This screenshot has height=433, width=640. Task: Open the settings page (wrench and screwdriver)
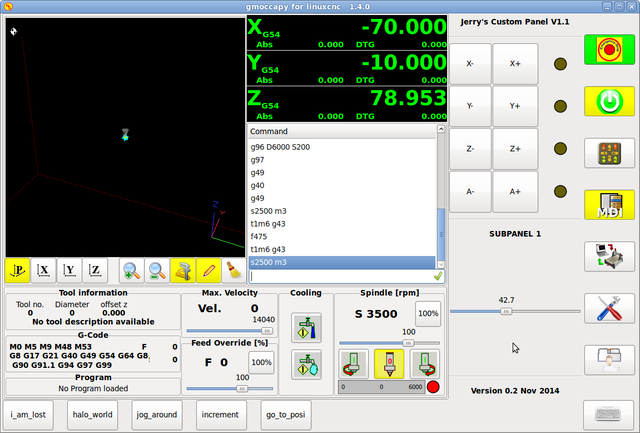click(609, 307)
